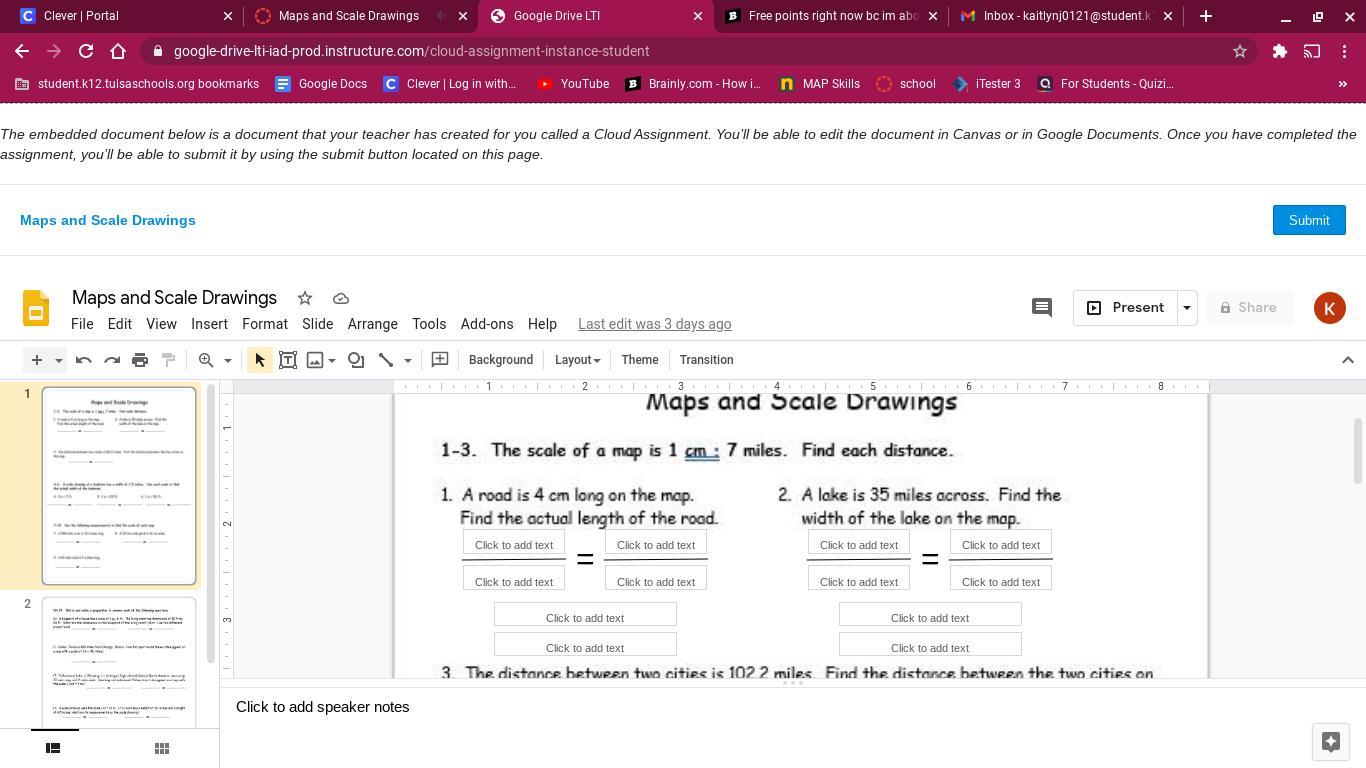Select the Shape tool icon
This screenshot has height=768, width=1366.
(x=356, y=360)
